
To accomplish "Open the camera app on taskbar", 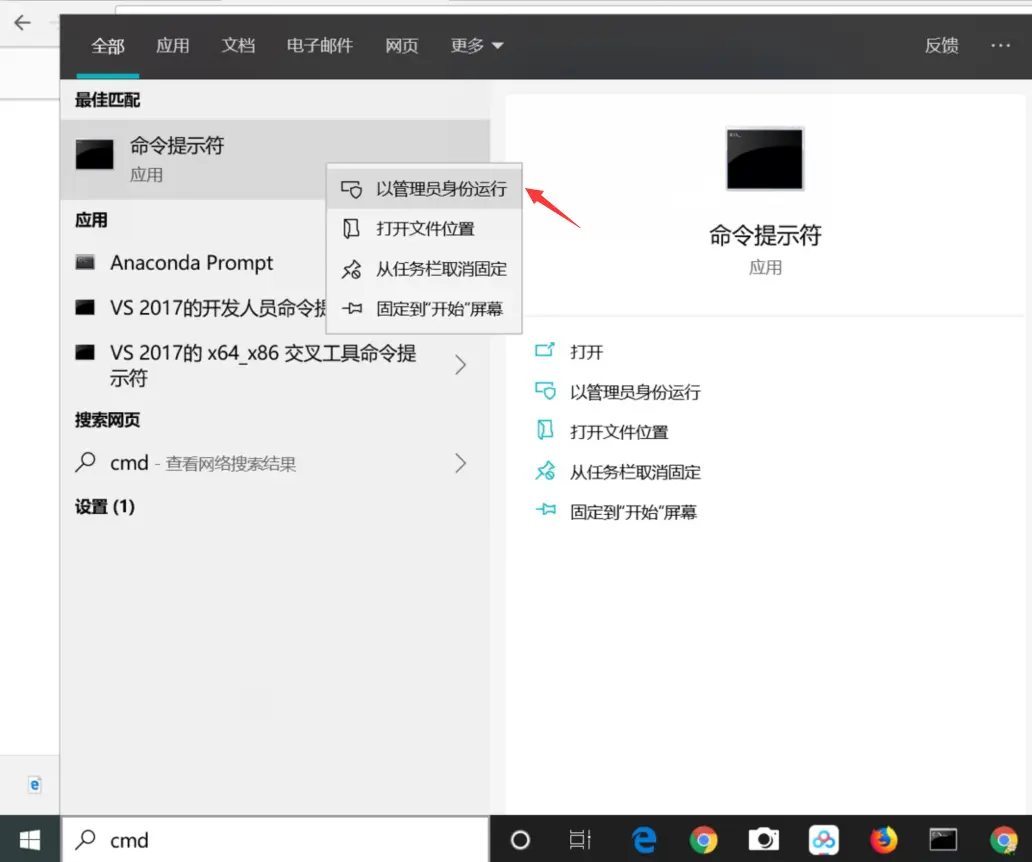I will point(763,840).
